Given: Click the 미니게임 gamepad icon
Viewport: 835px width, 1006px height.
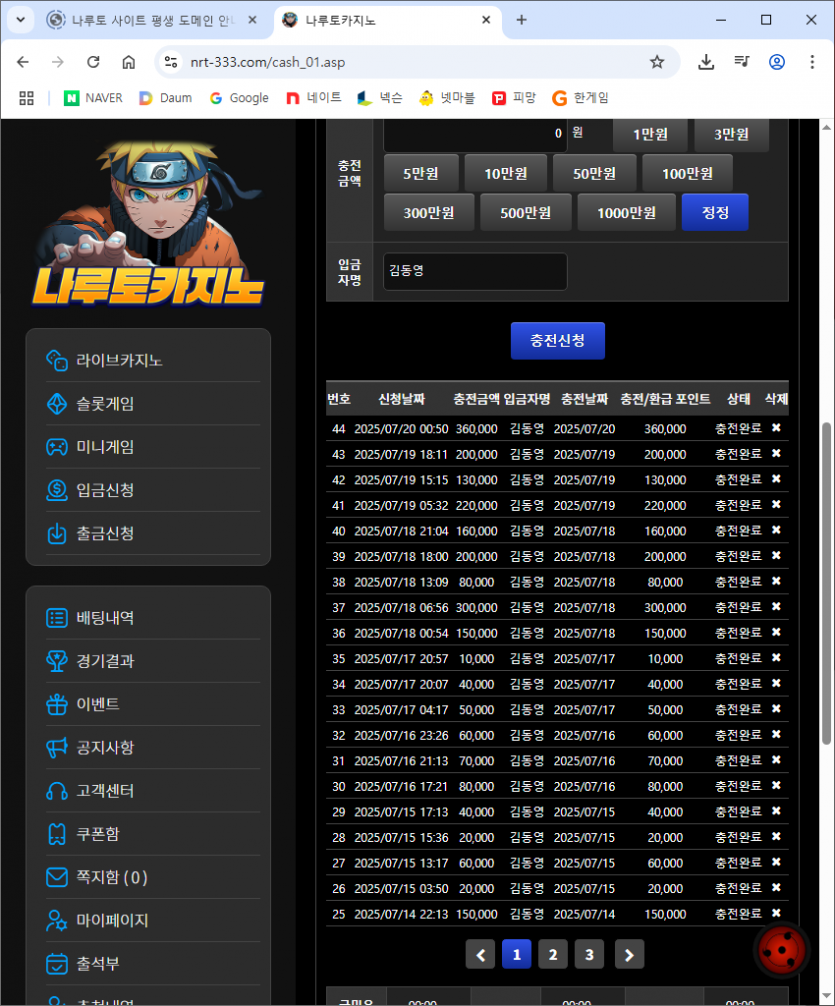Looking at the screenshot, I should tap(56, 447).
